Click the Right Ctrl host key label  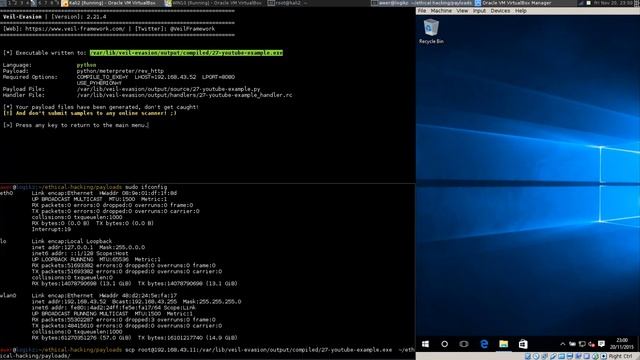coord(620,356)
